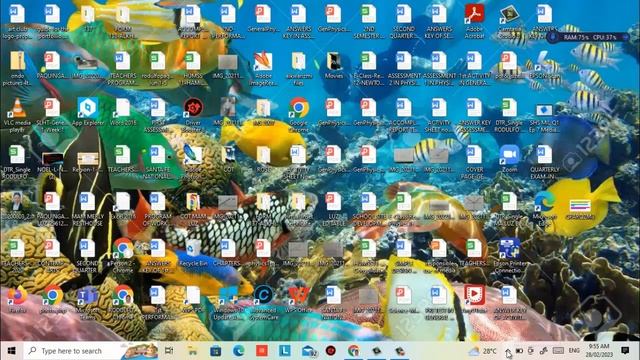Click the Type here to search box
This screenshot has height=360, width=640.
(91, 351)
